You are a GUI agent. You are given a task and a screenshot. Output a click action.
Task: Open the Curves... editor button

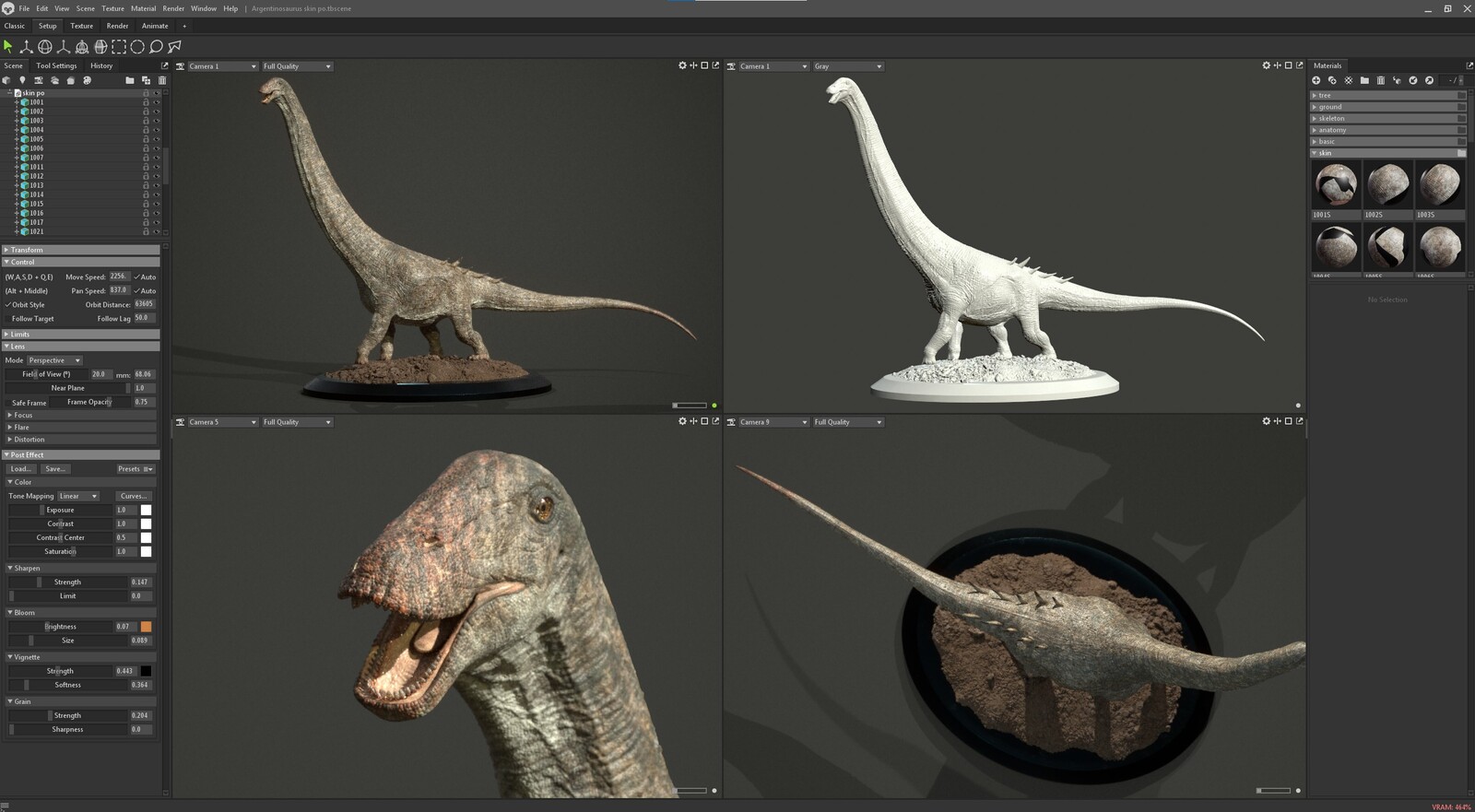point(135,496)
